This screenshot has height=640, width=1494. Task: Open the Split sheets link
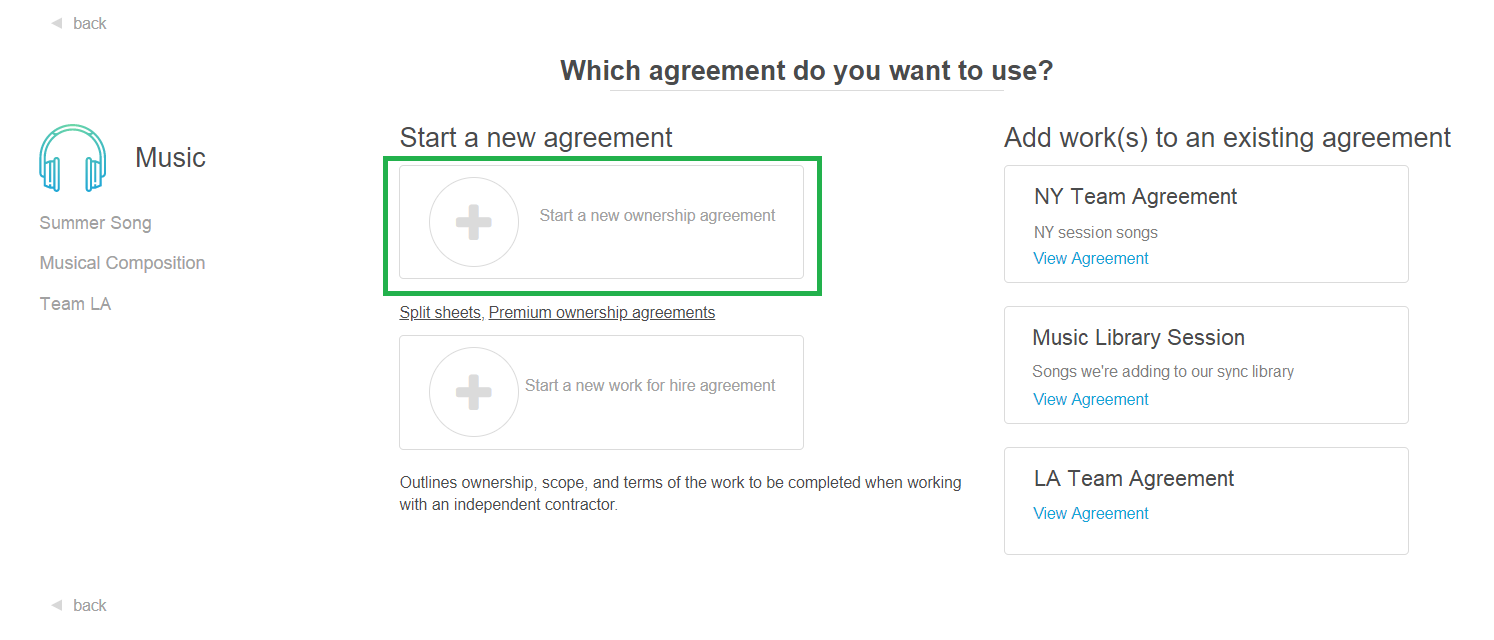(440, 312)
